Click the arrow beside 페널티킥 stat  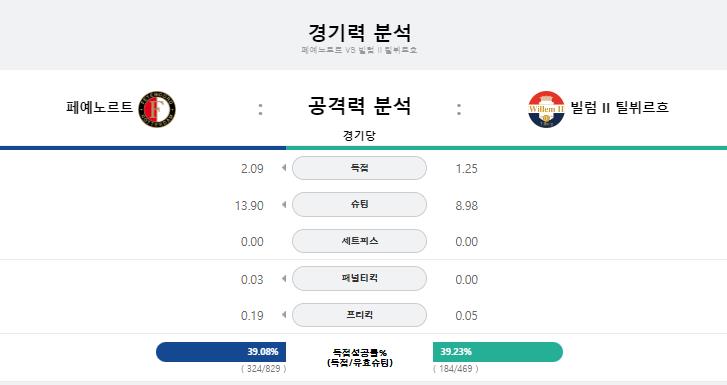click(x=284, y=279)
